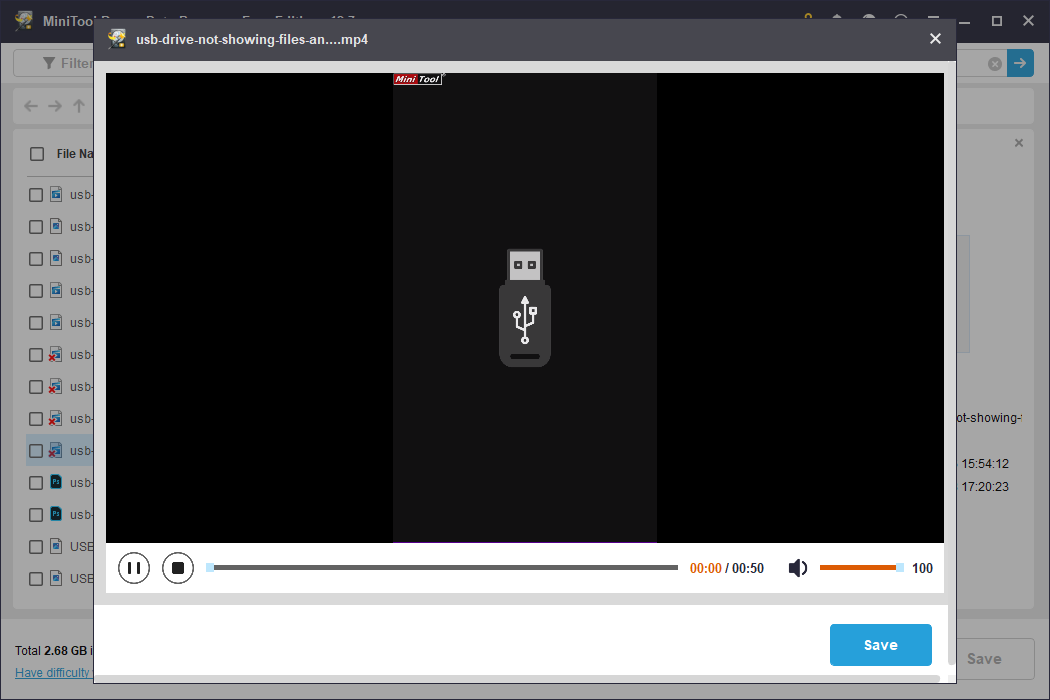Pause the video preview playback
Screen dimensions: 1050x700
(134, 568)
